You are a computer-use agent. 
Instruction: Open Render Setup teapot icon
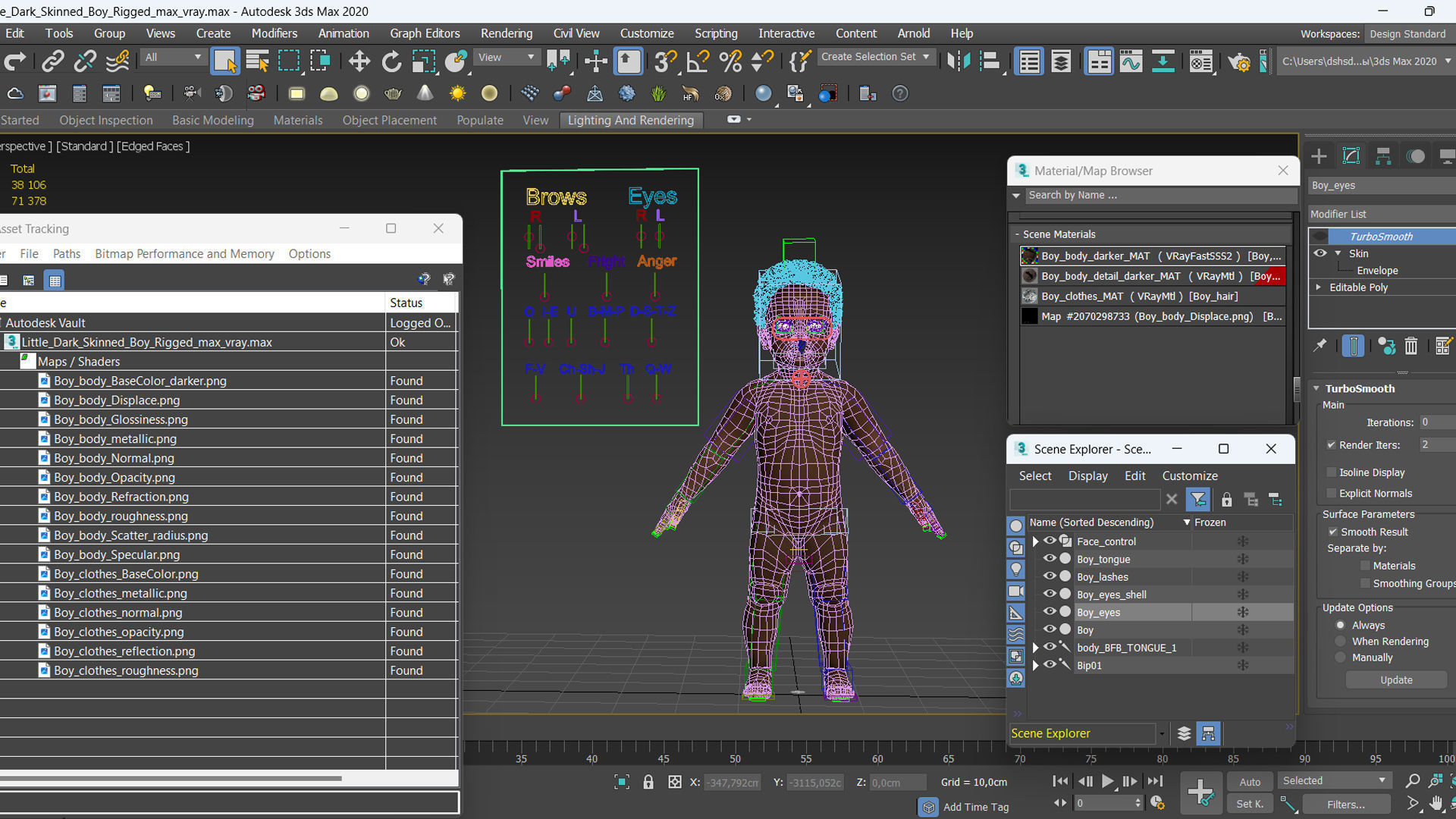(1239, 61)
